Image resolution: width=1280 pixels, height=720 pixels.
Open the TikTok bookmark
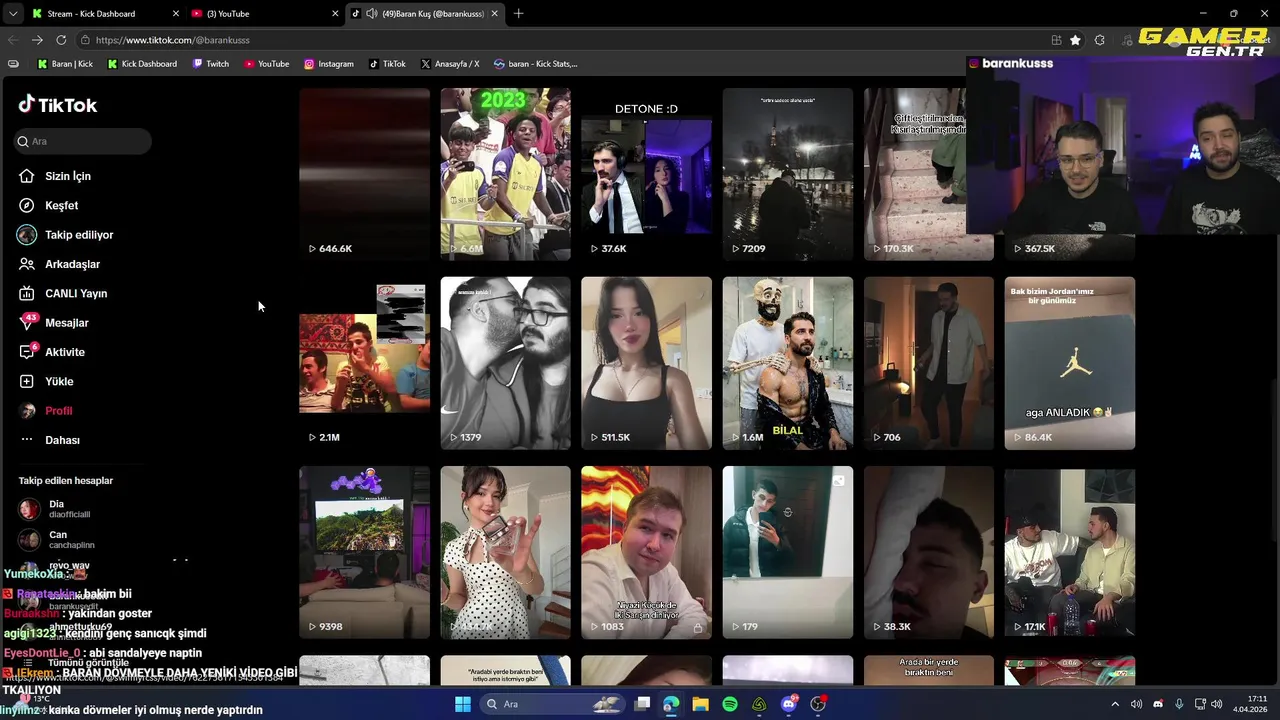tap(387, 64)
